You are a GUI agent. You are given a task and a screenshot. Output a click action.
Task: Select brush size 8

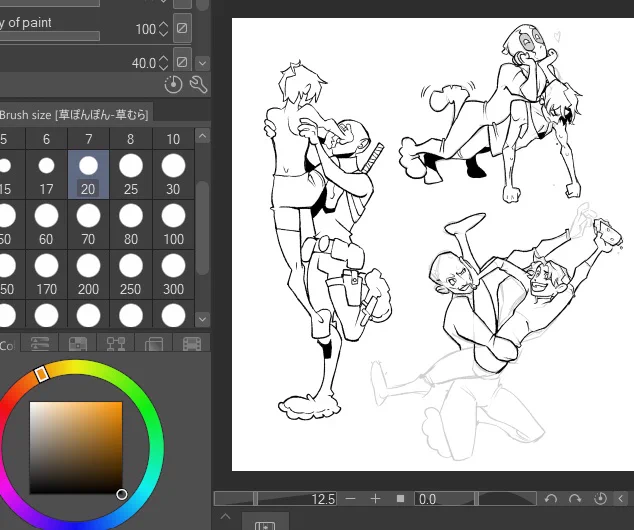[x=130, y=139]
